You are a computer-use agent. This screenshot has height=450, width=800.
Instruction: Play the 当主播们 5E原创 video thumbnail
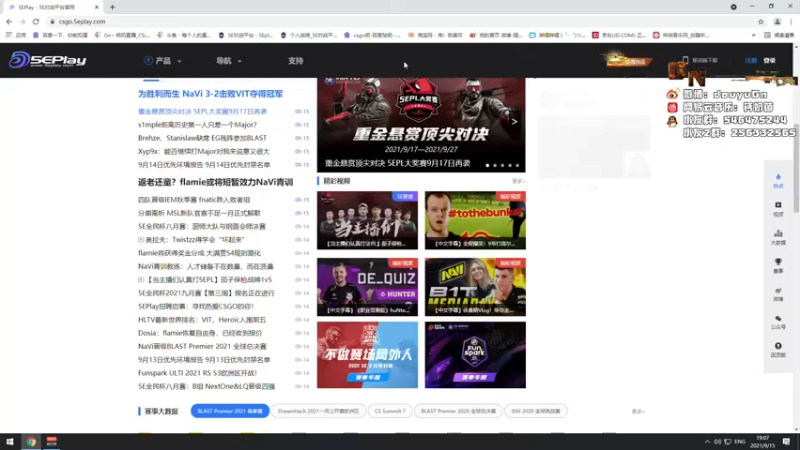(x=367, y=220)
